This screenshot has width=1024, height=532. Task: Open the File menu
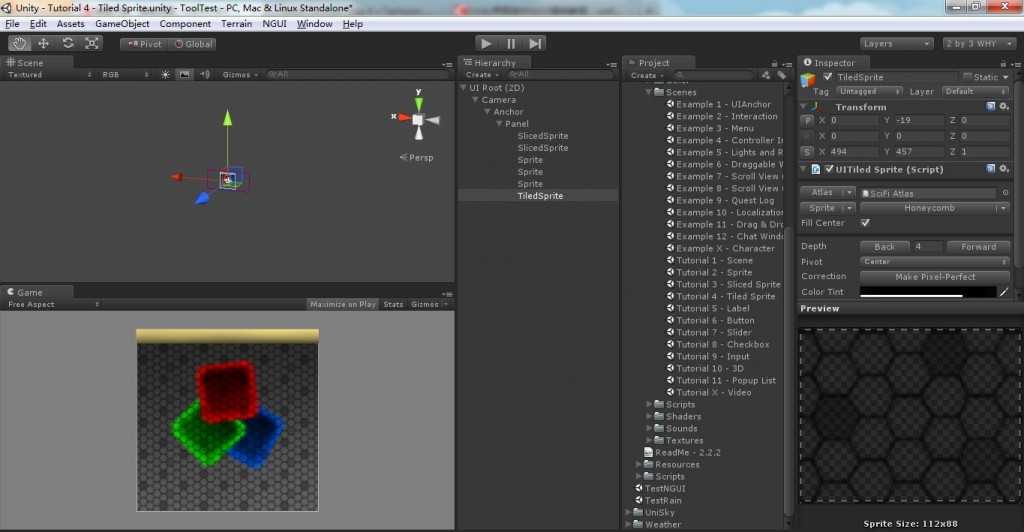(x=12, y=24)
